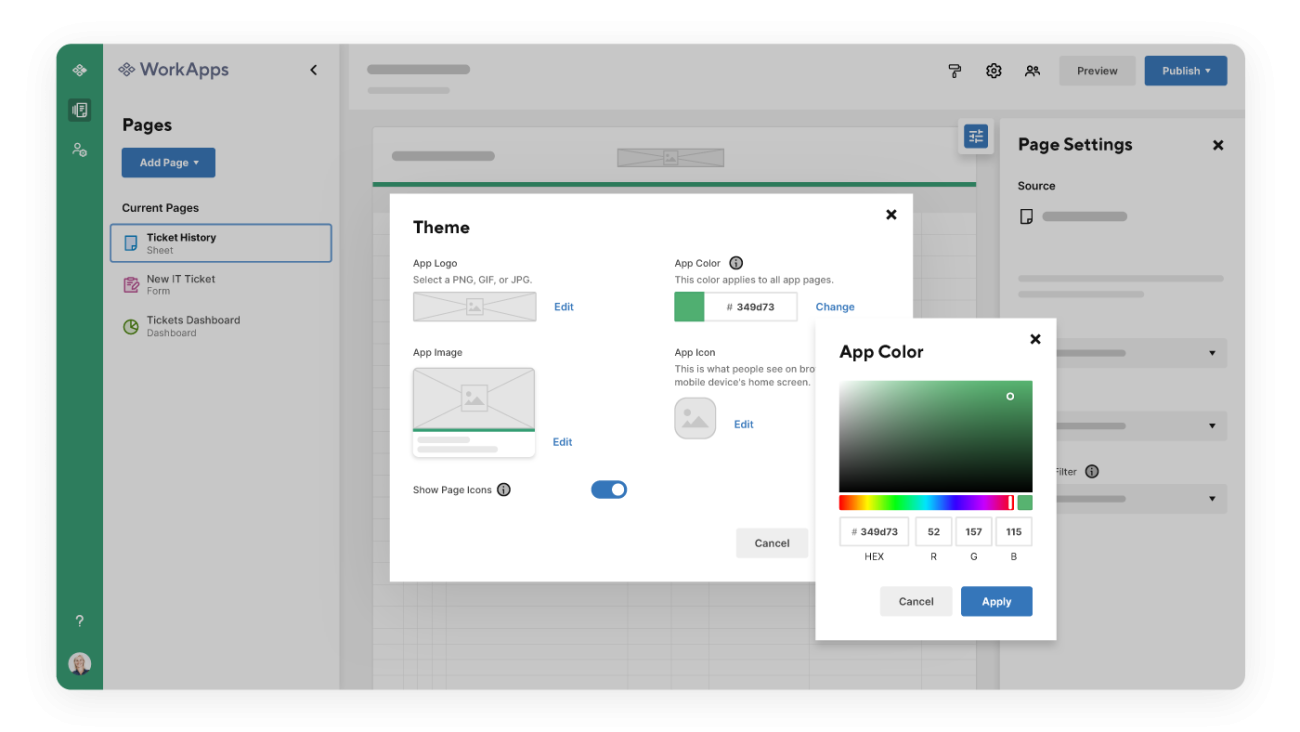Open the Publish dropdown arrow

click(1207, 70)
